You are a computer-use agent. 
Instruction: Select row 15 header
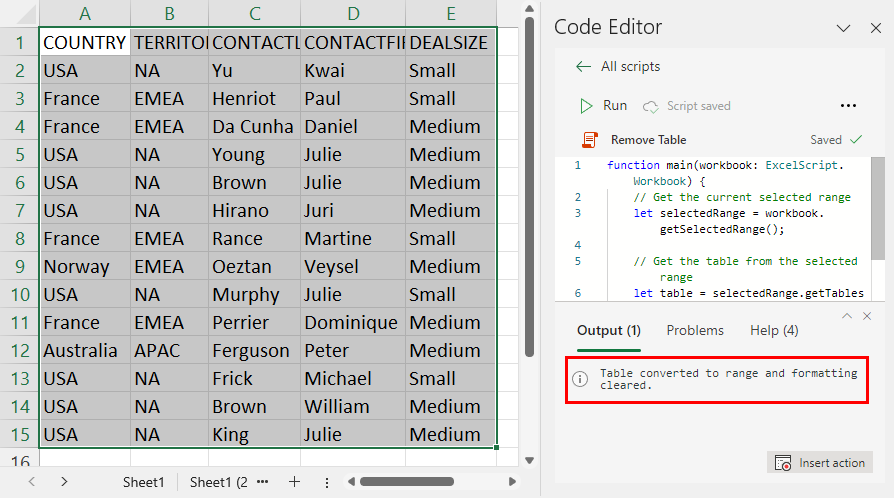coord(19,435)
